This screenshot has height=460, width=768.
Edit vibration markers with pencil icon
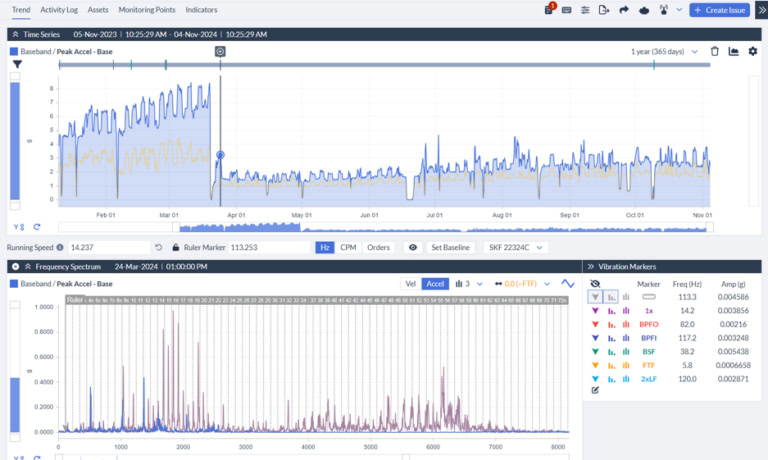[595, 390]
